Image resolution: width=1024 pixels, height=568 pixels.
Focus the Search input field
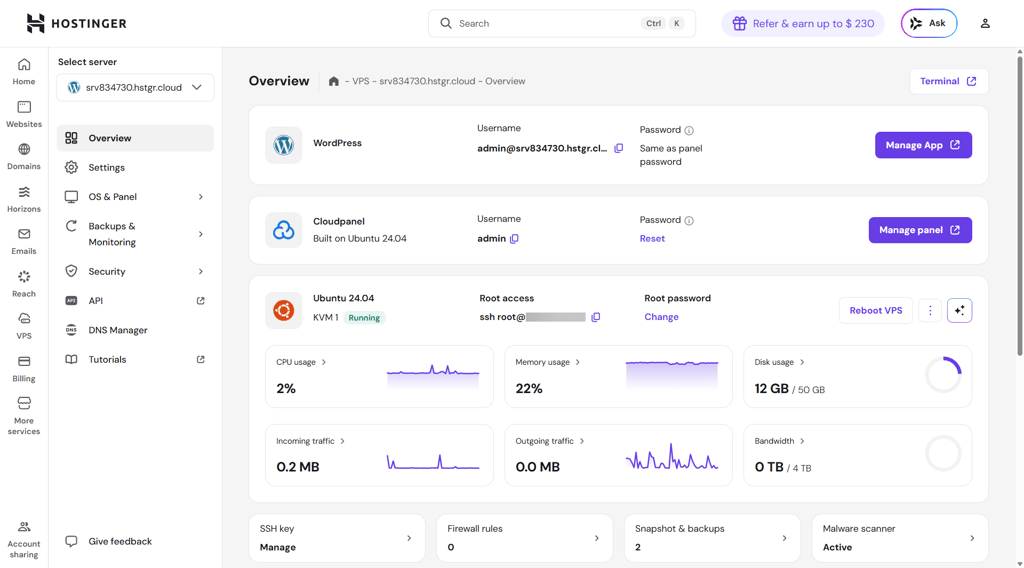(562, 24)
